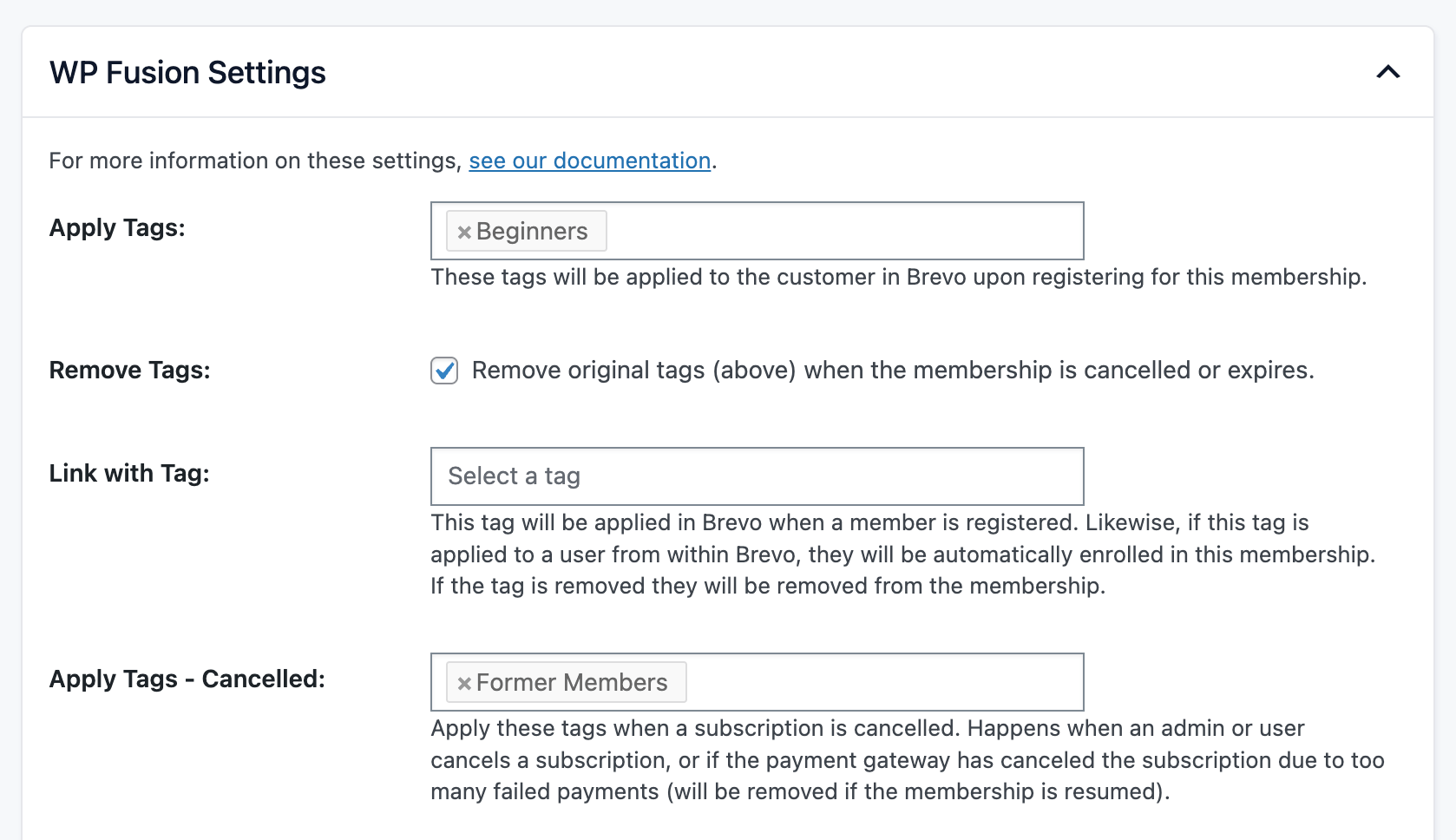1456x840 pixels.
Task: Open the 'Select a tag' dropdown
Action: tap(757, 476)
